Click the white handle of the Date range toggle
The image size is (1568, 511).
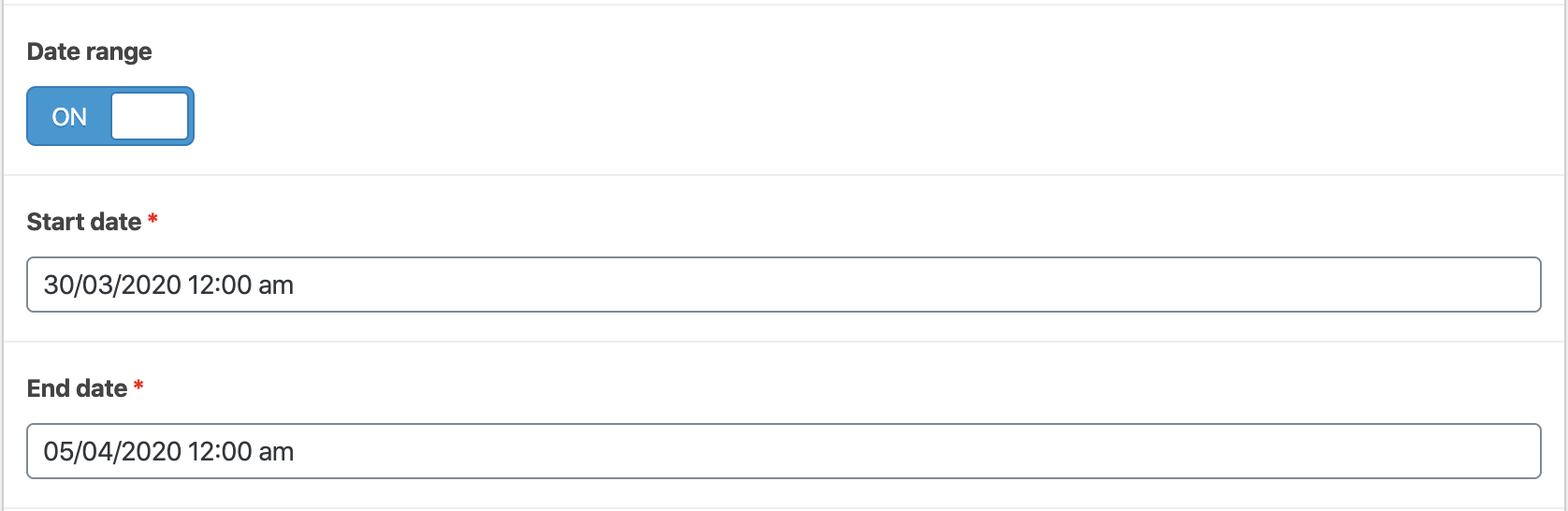150,116
